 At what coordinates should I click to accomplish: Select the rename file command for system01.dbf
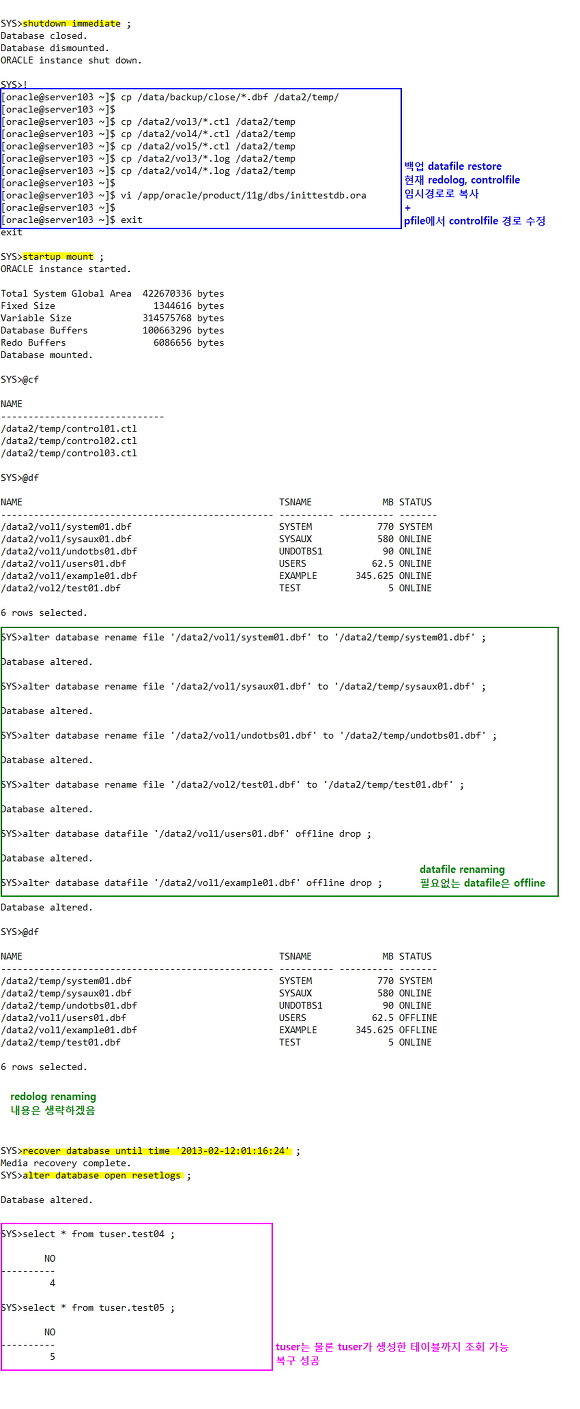pyautogui.click(x=243, y=637)
